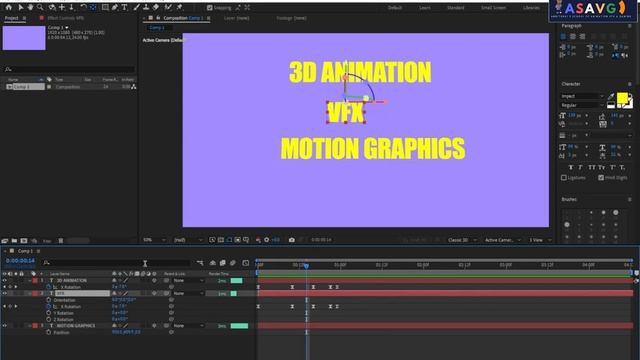Viewport: 640px width, 360px height.
Task: Toggle the Hindi Digits checkbox
Action: [601, 178]
